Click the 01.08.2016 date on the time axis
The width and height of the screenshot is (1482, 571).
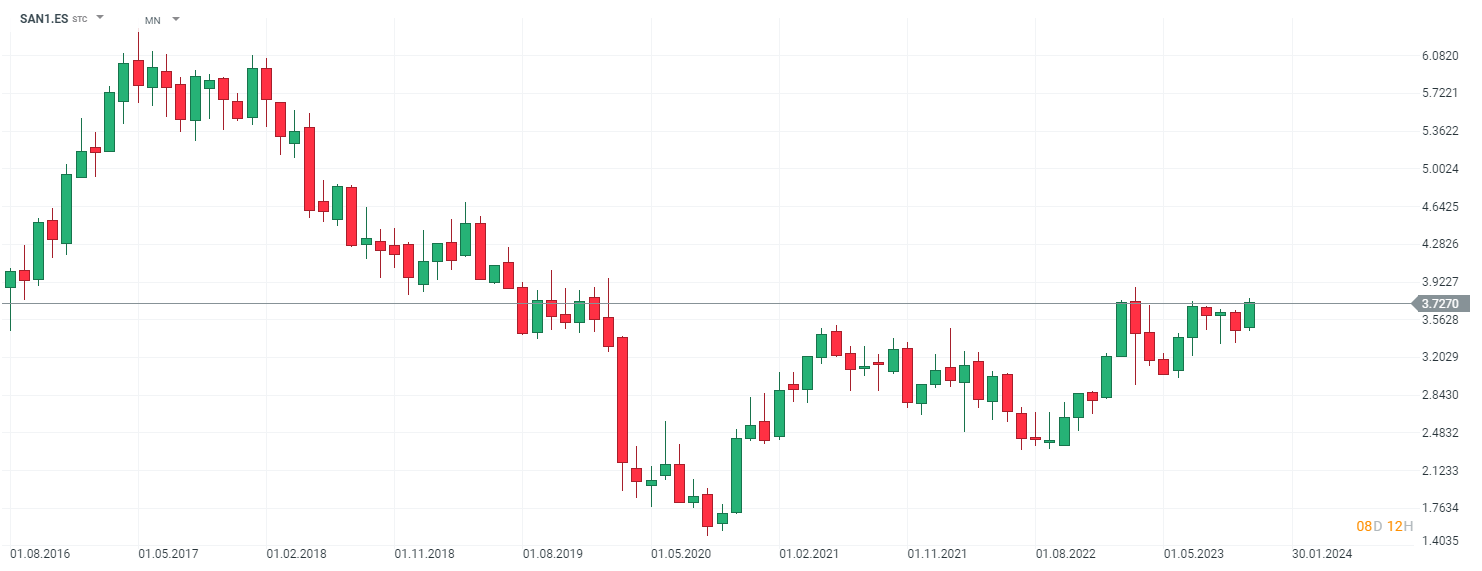tap(39, 552)
